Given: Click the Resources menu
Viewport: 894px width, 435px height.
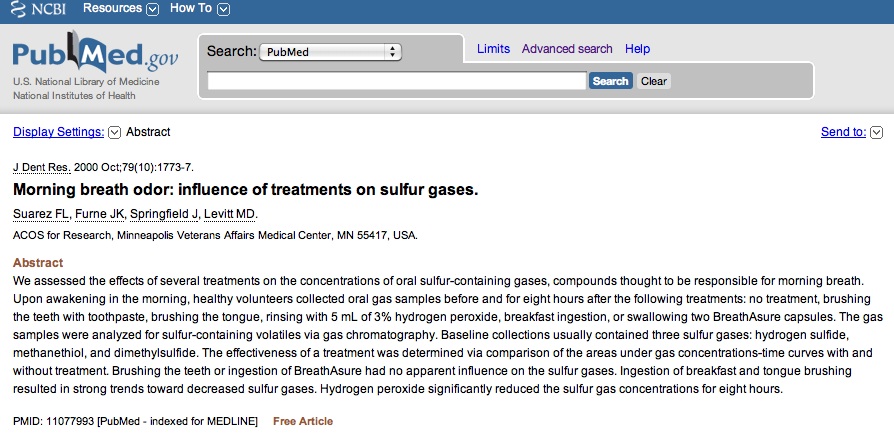Looking at the screenshot, I should [x=112, y=9].
